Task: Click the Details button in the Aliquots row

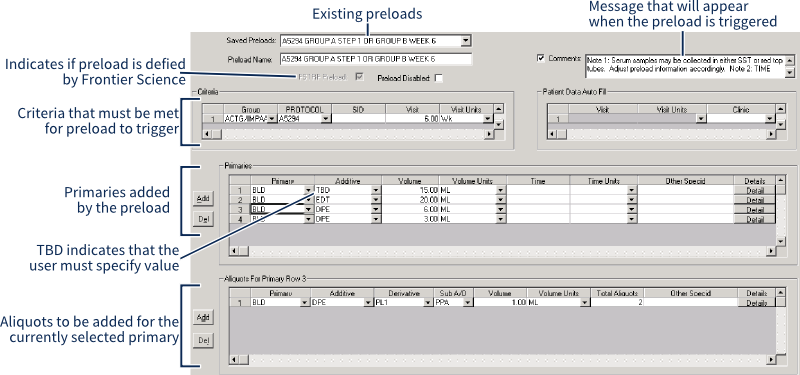Action: [757, 303]
